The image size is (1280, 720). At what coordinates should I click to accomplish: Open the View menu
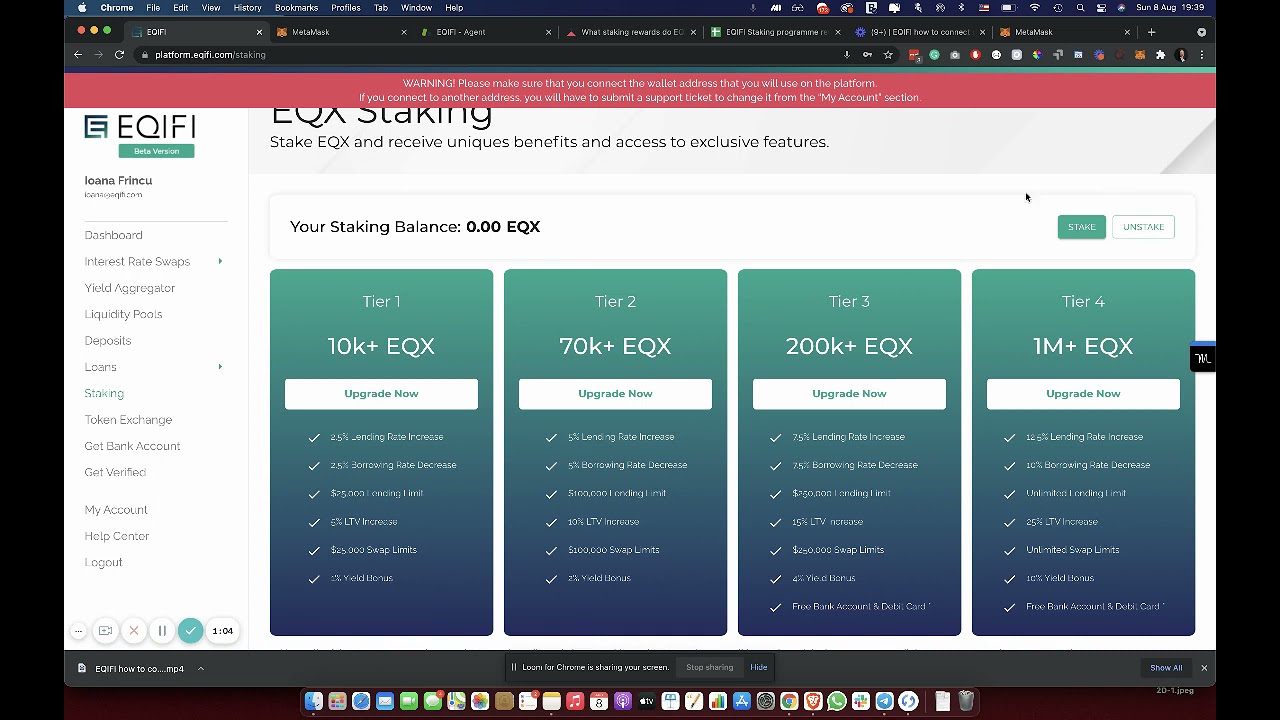(211, 8)
